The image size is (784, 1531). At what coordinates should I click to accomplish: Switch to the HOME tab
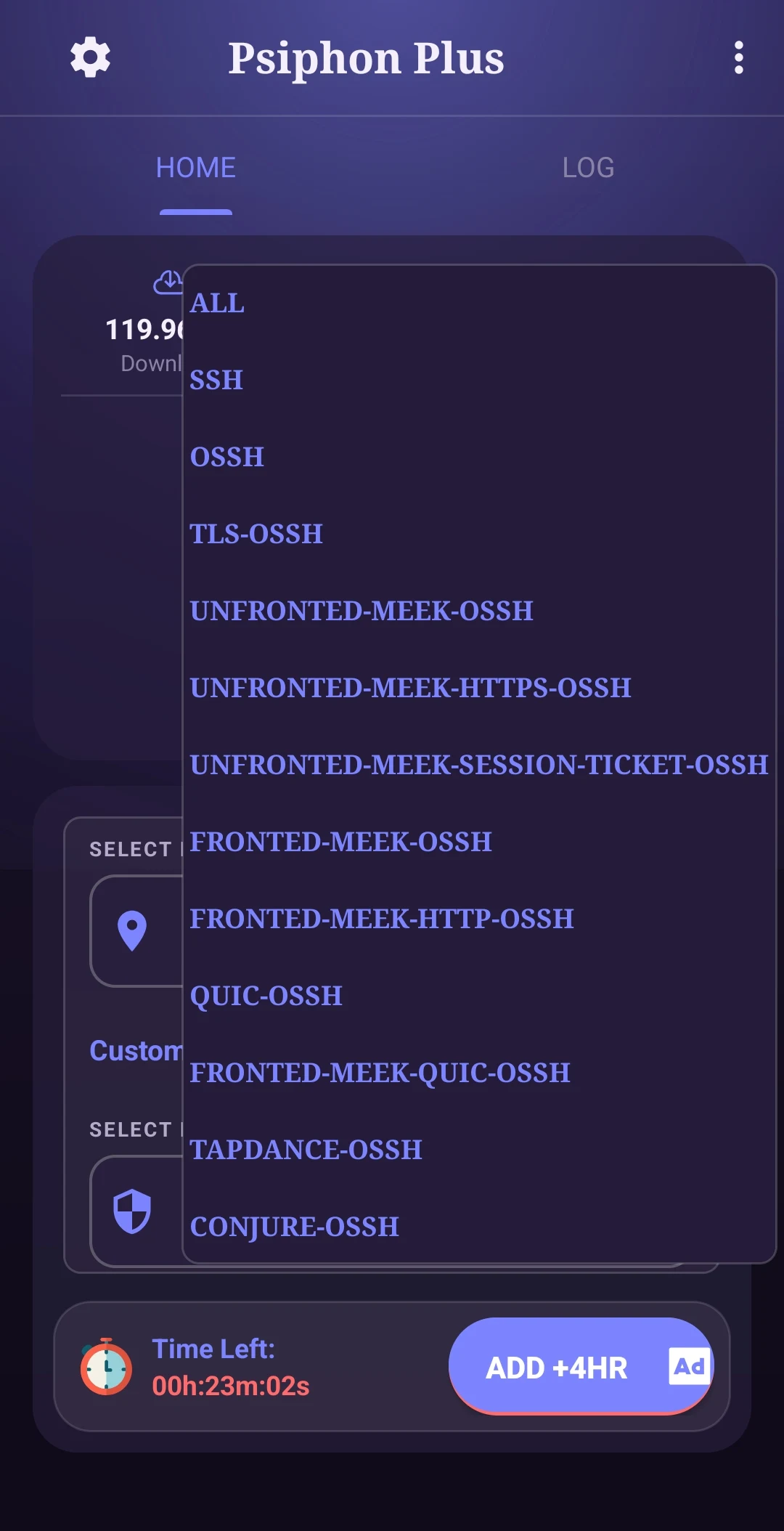pos(196,168)
